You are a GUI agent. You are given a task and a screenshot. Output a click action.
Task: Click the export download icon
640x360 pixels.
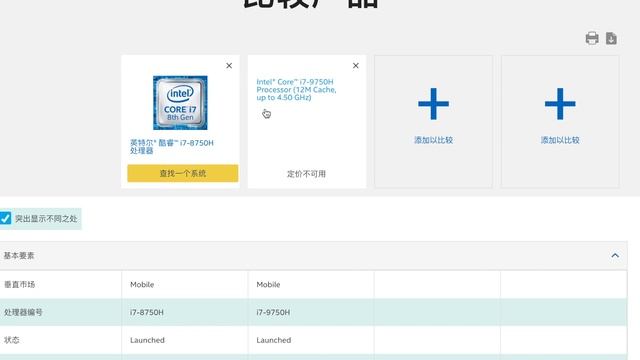611,38
